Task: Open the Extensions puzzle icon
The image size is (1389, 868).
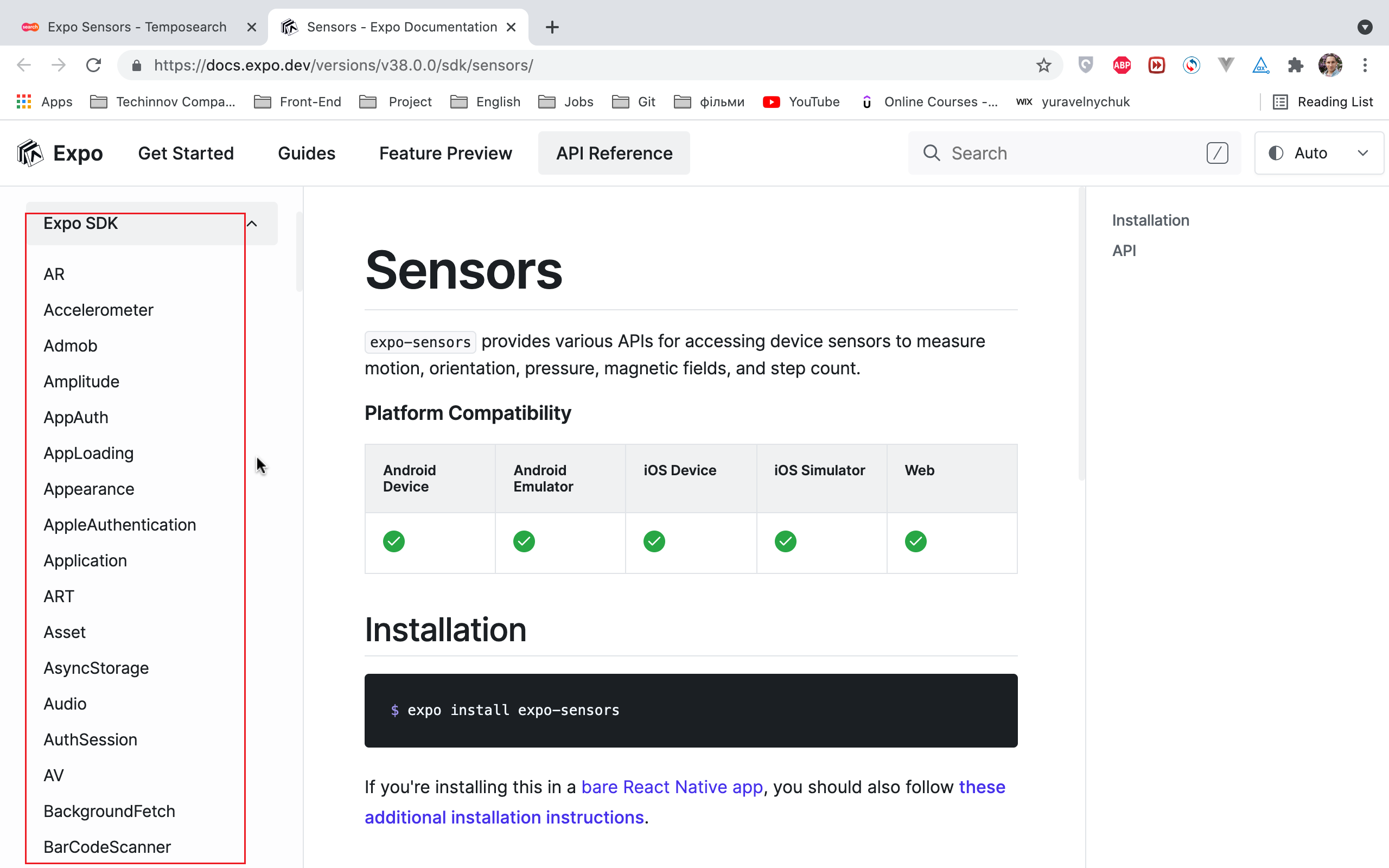Action: [1296, 65]
